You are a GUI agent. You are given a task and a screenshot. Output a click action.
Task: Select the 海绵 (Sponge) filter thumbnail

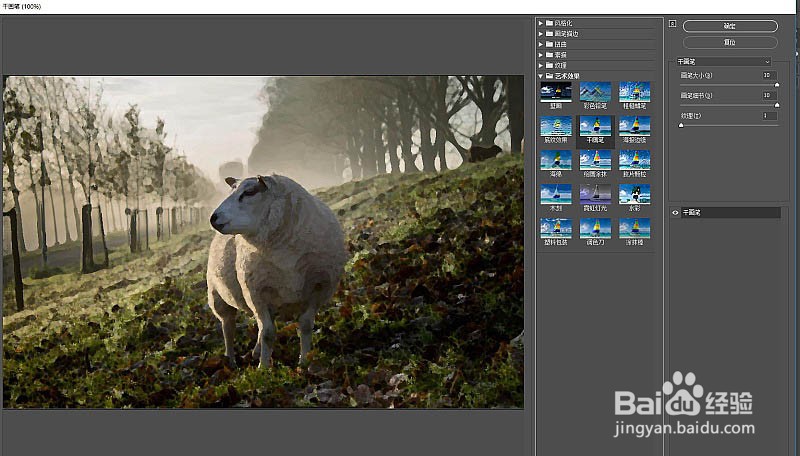click(556, 160)
